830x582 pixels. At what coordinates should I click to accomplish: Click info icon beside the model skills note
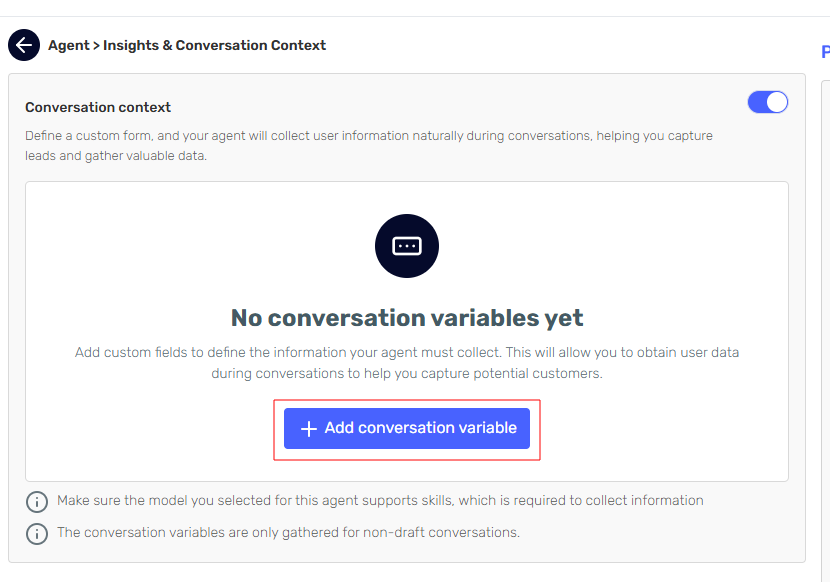click(x=37, y=501)
